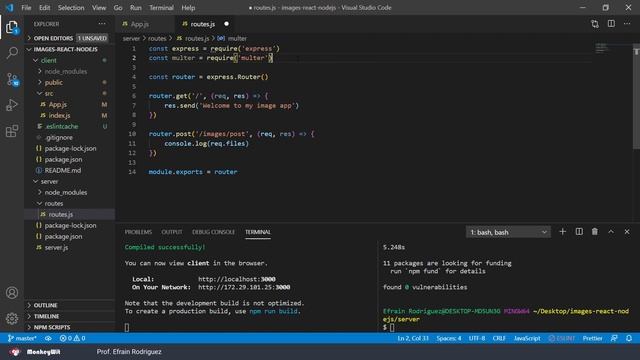Image resolution: width=640 pixels, height=360 pixels.
Task: Open the Selection menu
Action: 71,8
